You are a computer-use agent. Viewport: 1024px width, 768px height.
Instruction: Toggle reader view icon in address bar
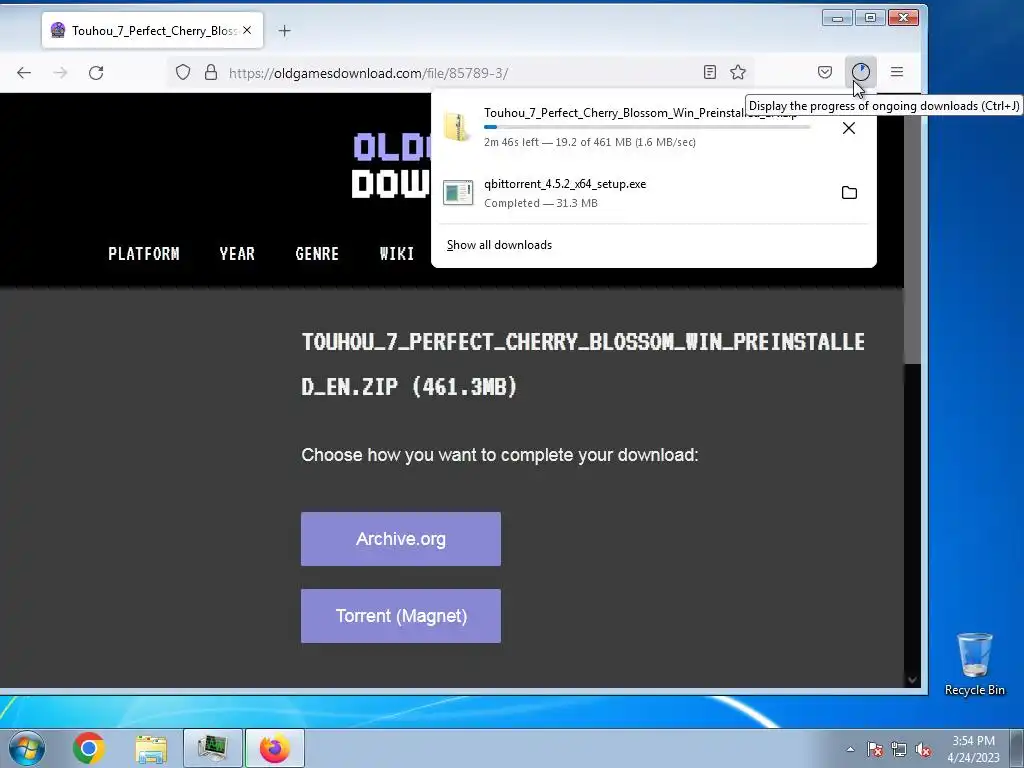coord(710,72)
